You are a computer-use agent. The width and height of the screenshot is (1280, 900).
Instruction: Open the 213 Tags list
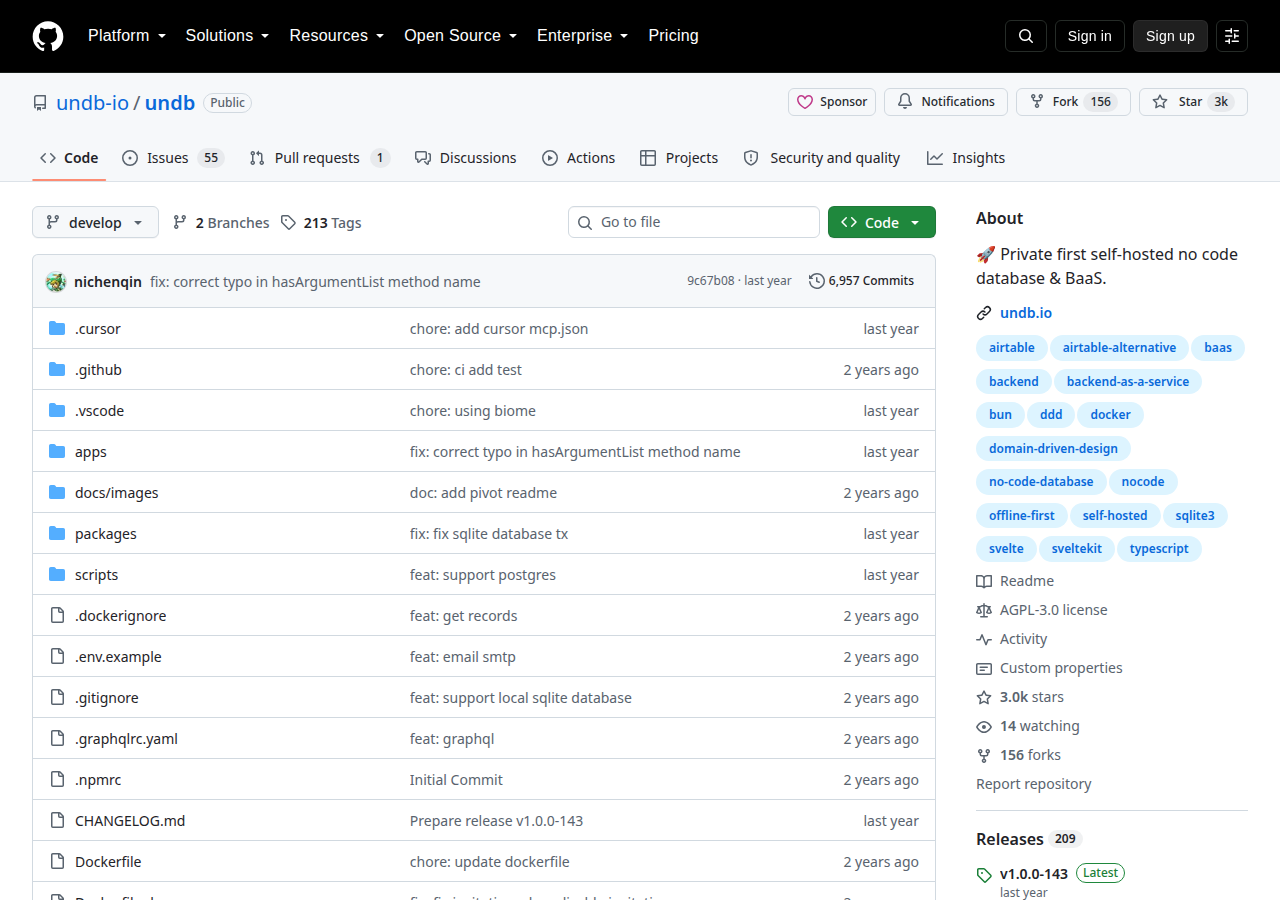[x=321, y=223]
